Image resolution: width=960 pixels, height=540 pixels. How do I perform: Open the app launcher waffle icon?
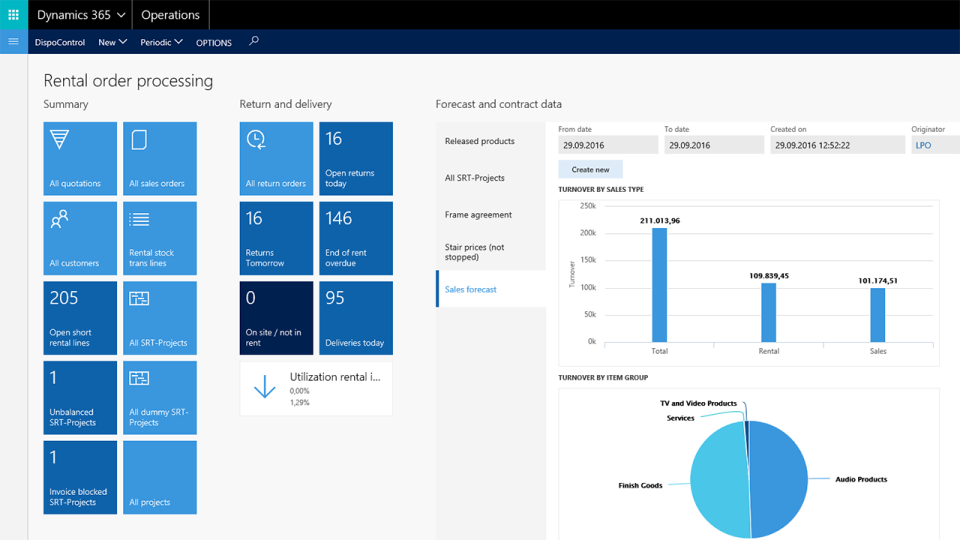click(13, 15)
